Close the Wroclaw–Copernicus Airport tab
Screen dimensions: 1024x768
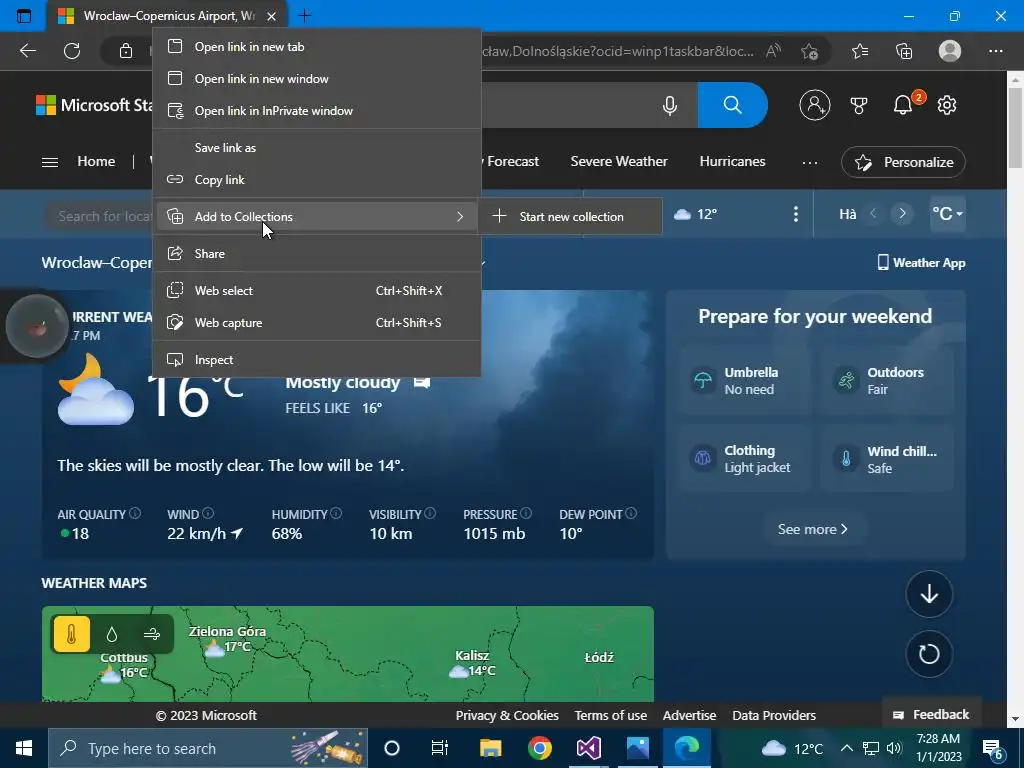tap(272, 16)
